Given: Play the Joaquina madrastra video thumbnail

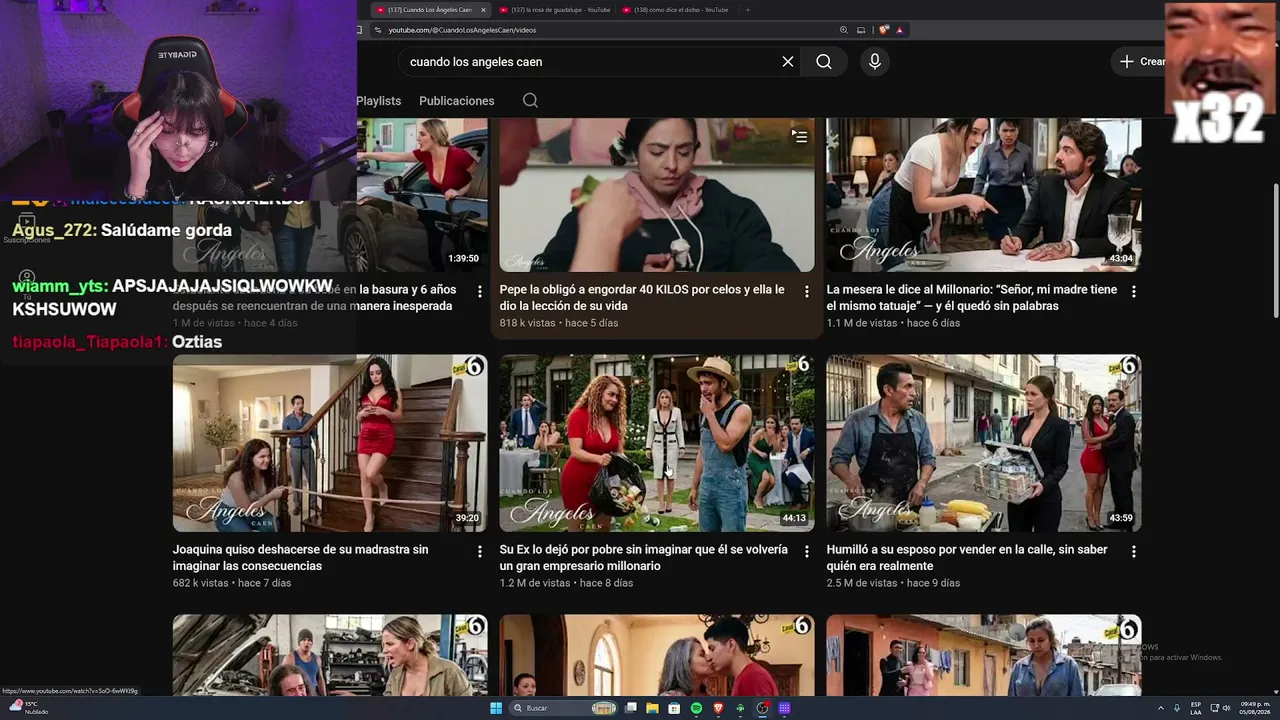Looking at the screenshot, I should (x=330, y=443).
